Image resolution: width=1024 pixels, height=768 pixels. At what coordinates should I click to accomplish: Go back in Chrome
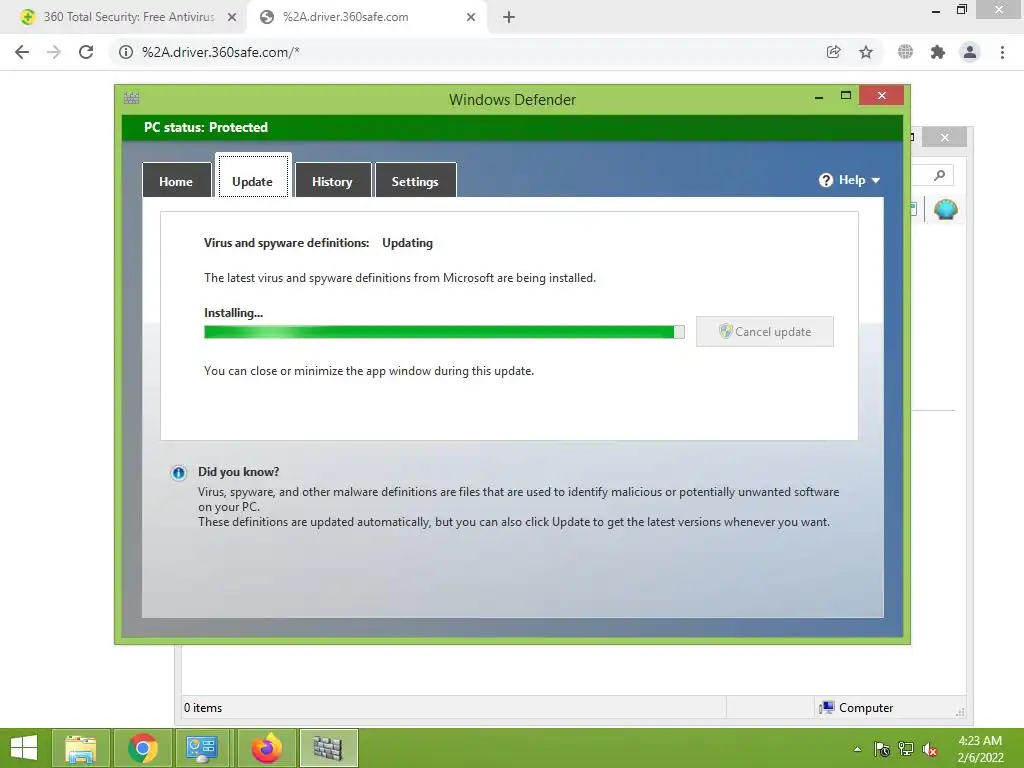(22, 52)
